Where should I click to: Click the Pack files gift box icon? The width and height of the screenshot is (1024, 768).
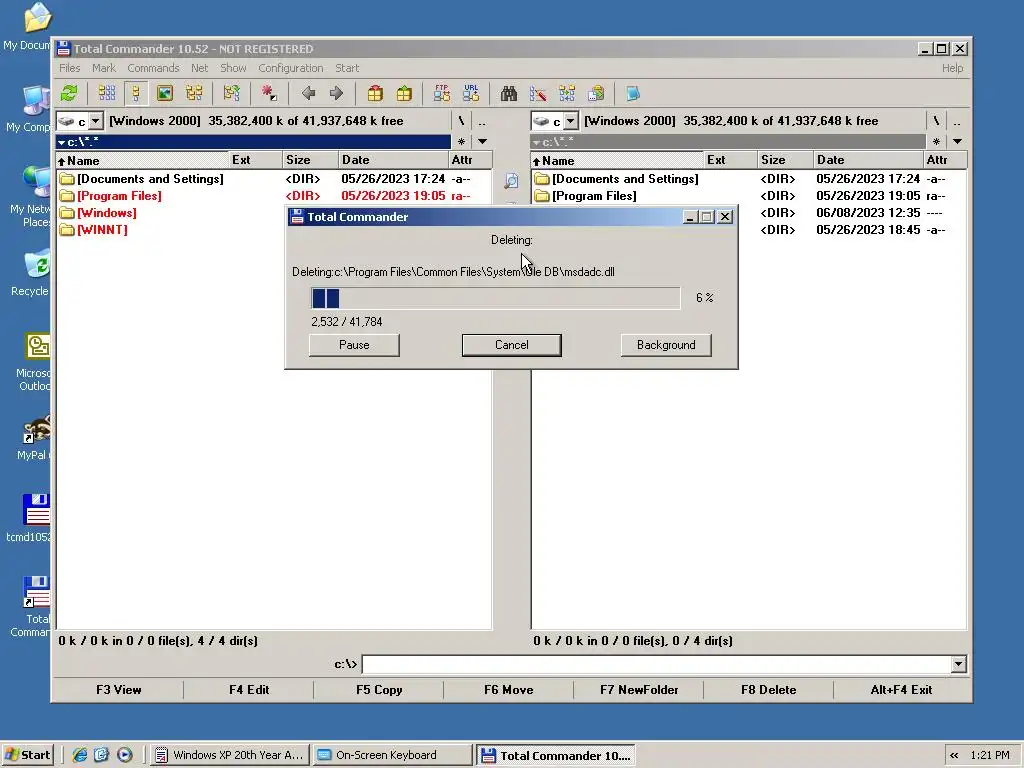[x=375, y=93]
